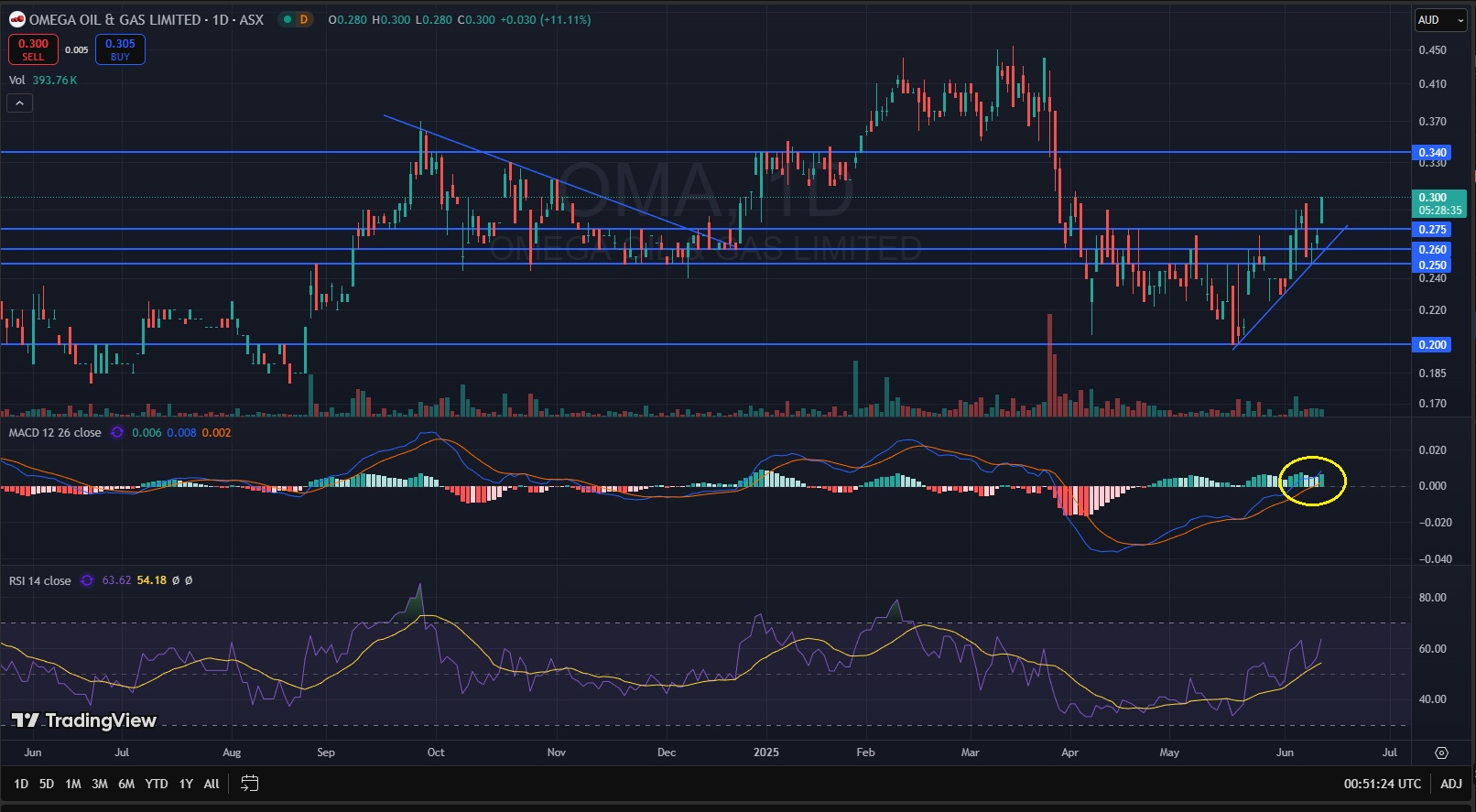Image resolution: width=1476 pixels, height=812 pixels.
Task: Click the TradingView logo
Action: [x=84, y=720]
